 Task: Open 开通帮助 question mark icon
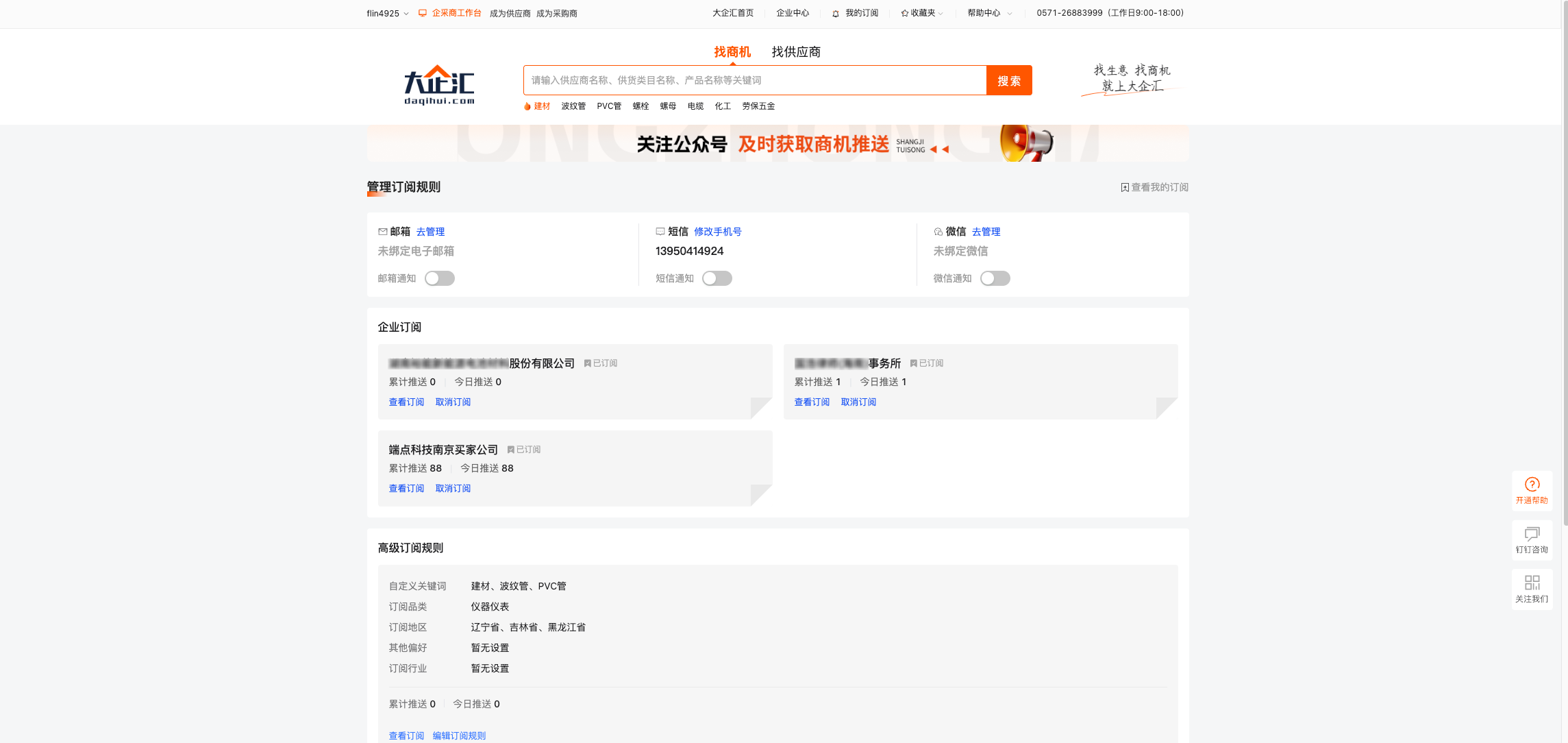(1532, 485)
